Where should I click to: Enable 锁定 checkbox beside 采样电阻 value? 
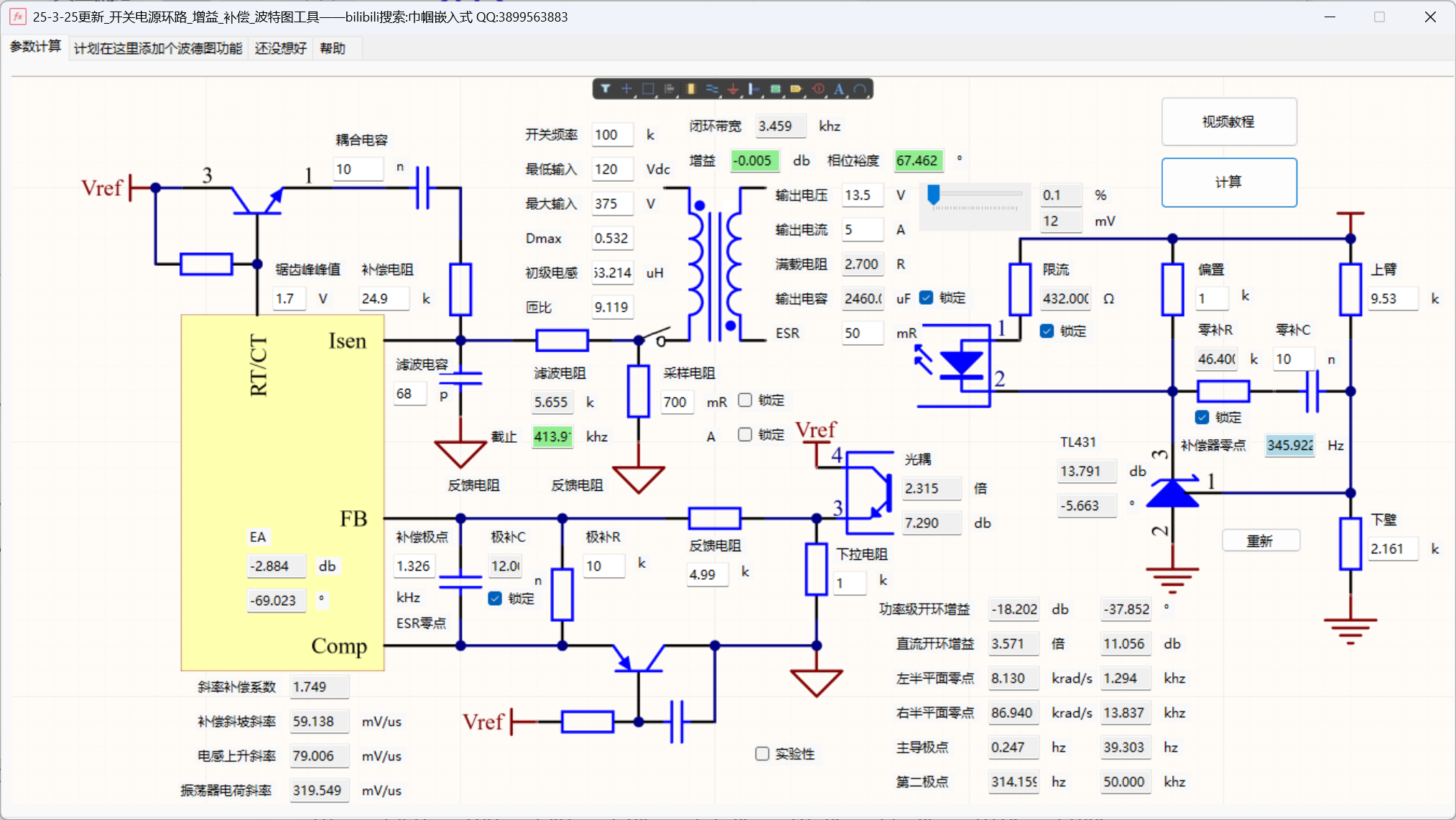coord(746,400)
